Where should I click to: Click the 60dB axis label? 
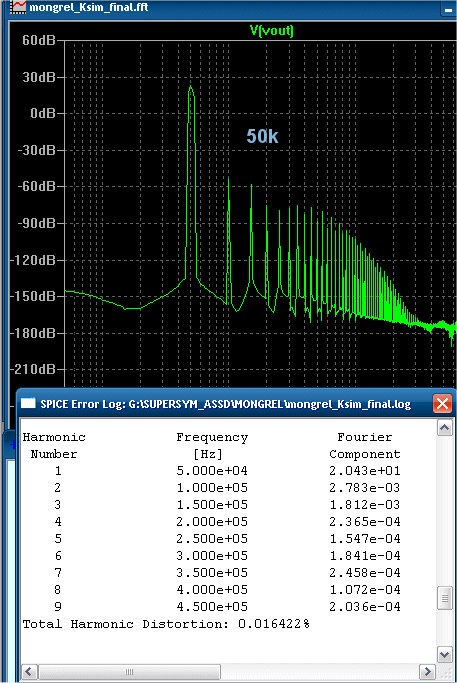pos(39,40)
